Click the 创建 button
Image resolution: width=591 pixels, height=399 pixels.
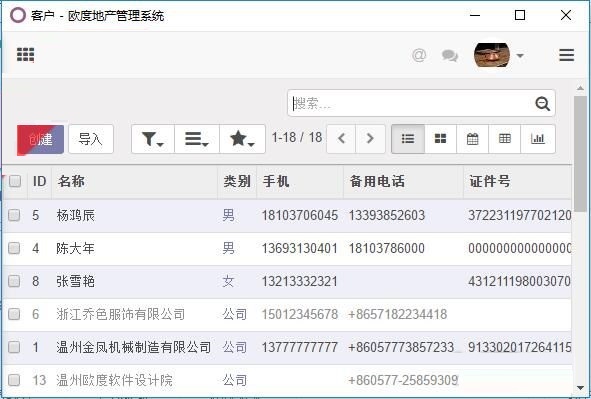(x=40, y=139)
